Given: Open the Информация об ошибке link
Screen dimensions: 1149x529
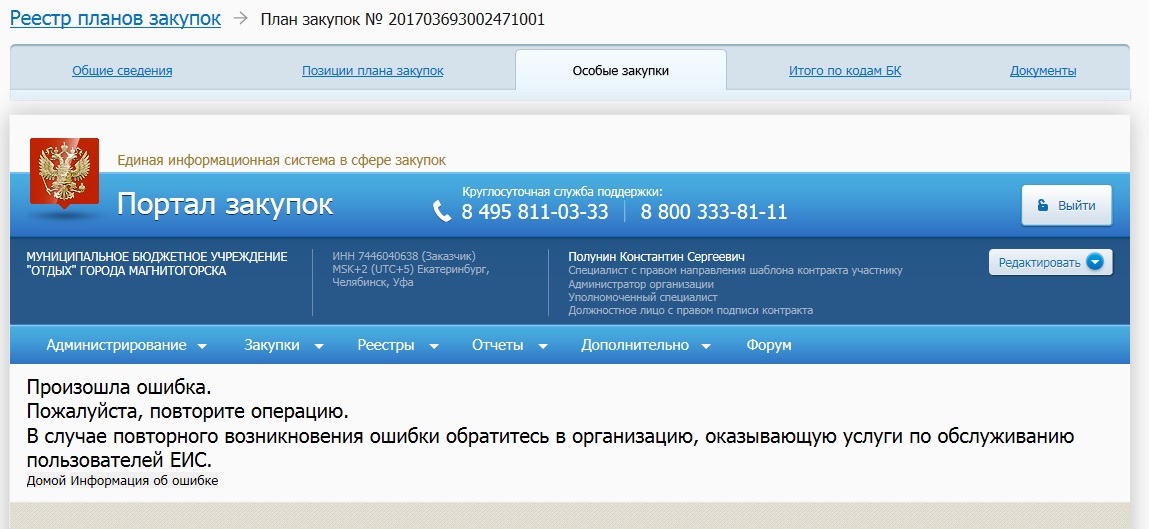Looking at the screenshot, I should [x=145, y=481].
